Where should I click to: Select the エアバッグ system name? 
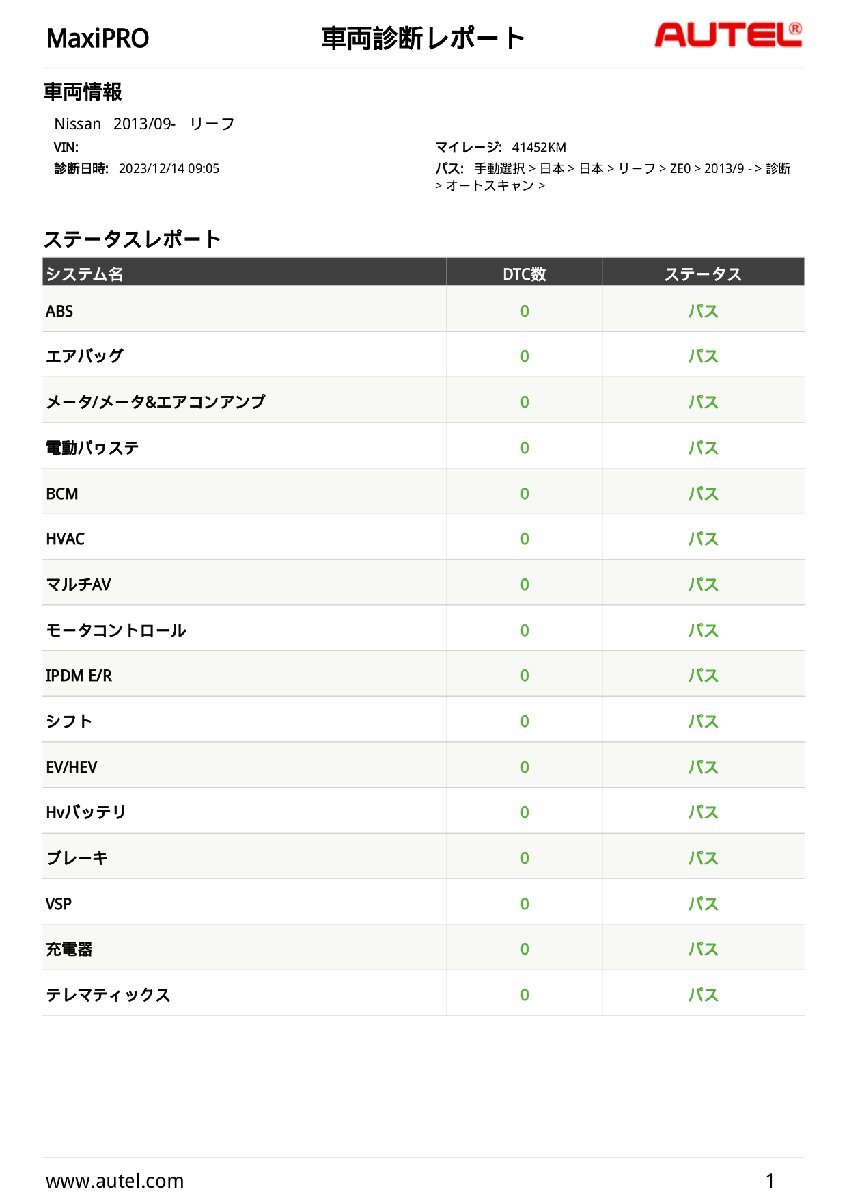point(85,356)
